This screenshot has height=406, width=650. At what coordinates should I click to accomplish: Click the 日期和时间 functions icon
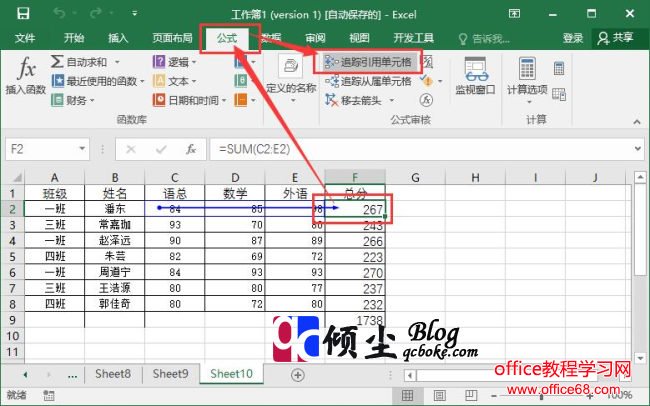[x=159, y=100]
